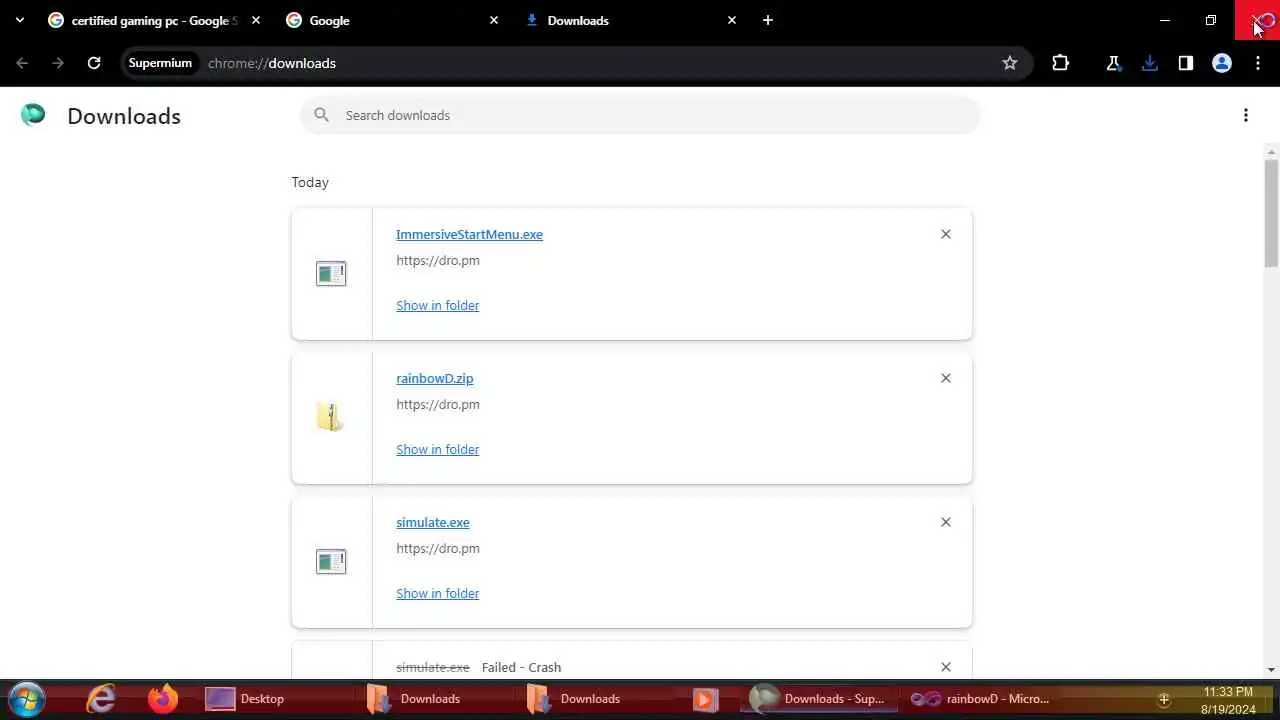The image size is (1280, 720).
Task: Open the Windows Start orb
Action: [27, 699]
